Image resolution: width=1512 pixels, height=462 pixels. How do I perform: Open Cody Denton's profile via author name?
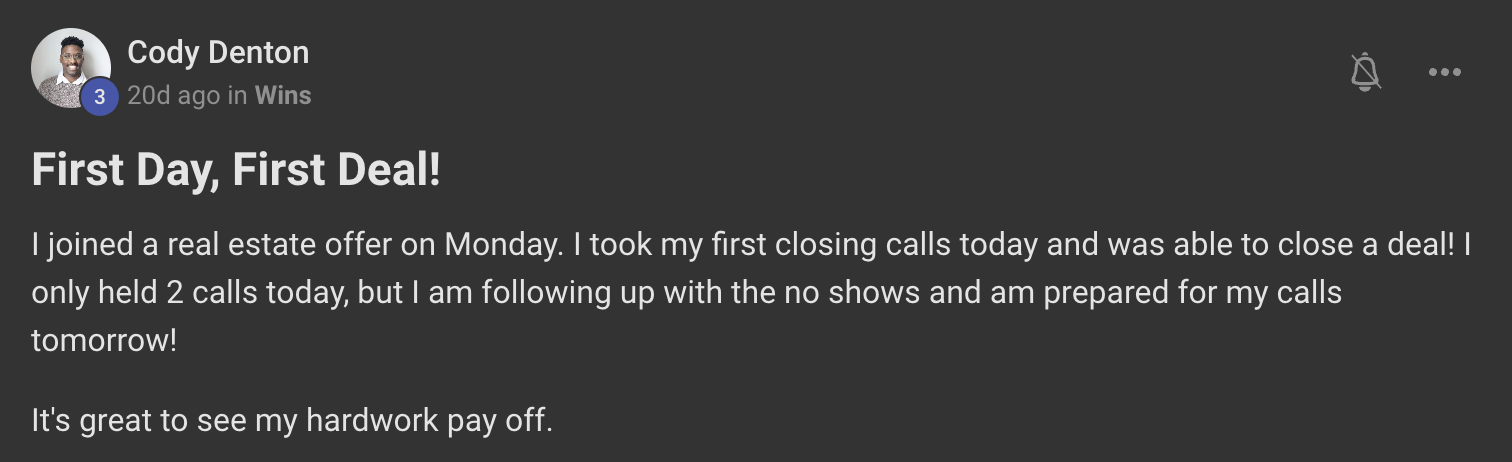[x=218, y=52]
